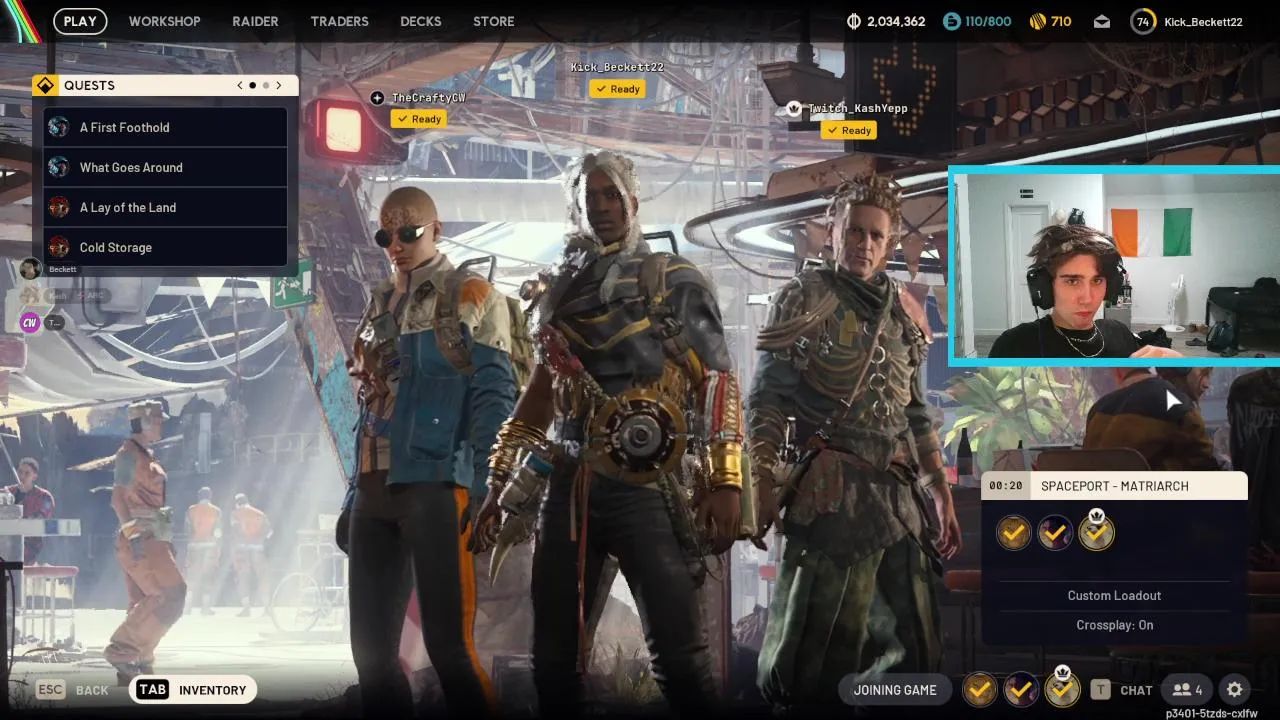Image resolution: width=1280 pixels, height=720 pixels.
Task: Click the TheCraftyCW player name
Action: [428, 97]
